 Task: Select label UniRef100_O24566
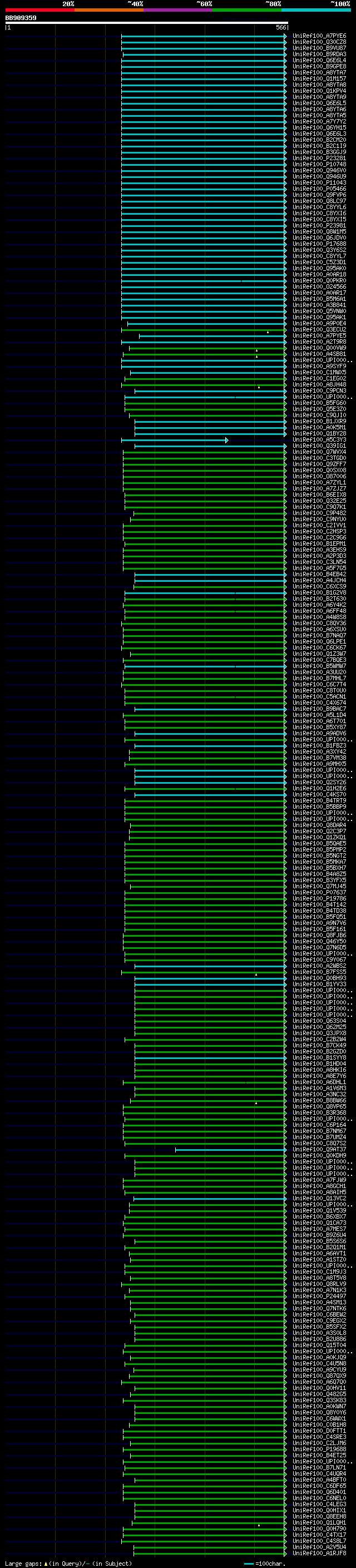click(319, 286)
